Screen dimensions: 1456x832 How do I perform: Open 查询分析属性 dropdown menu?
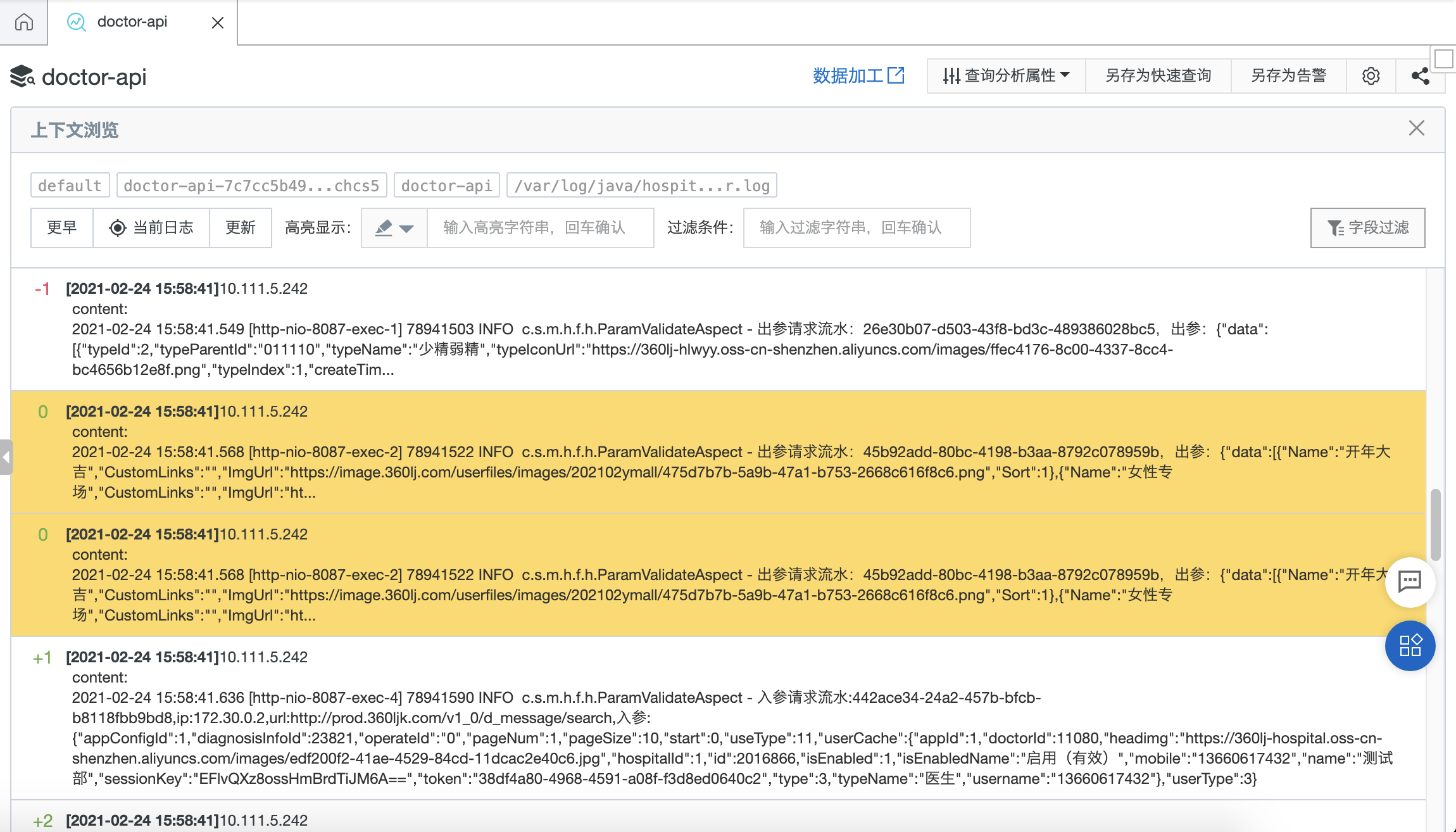[x=1006, y=76]
